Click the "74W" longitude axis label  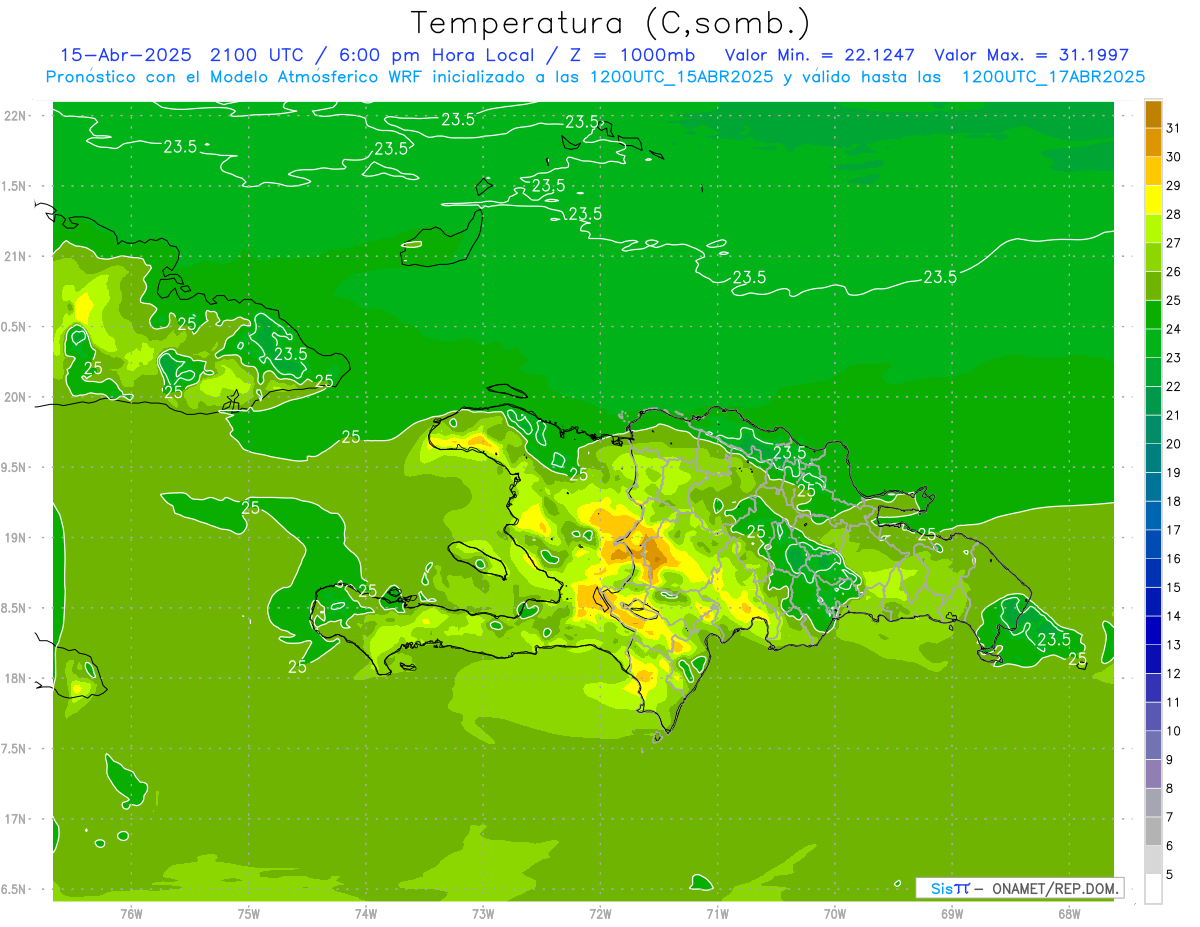[366, 914]
